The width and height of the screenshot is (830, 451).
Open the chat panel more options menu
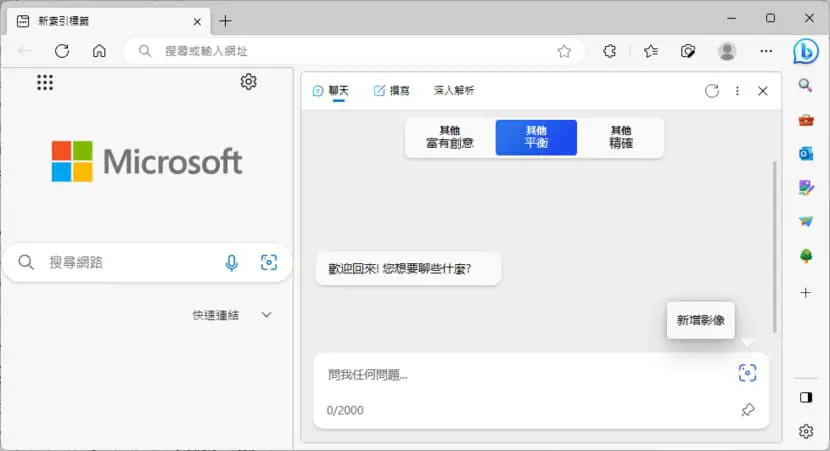coord(737,91)
